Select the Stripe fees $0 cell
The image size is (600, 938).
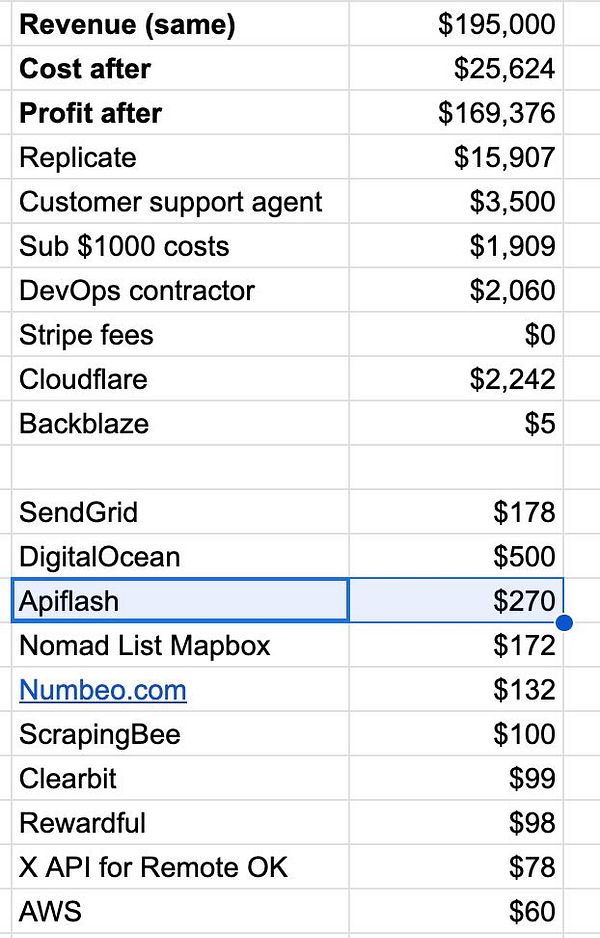point(456,334)
